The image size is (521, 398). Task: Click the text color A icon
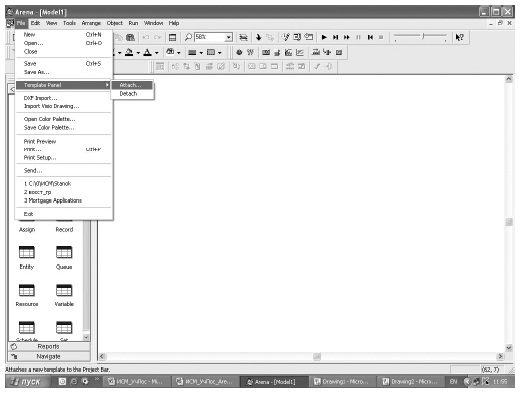click(x=147, y=52)
